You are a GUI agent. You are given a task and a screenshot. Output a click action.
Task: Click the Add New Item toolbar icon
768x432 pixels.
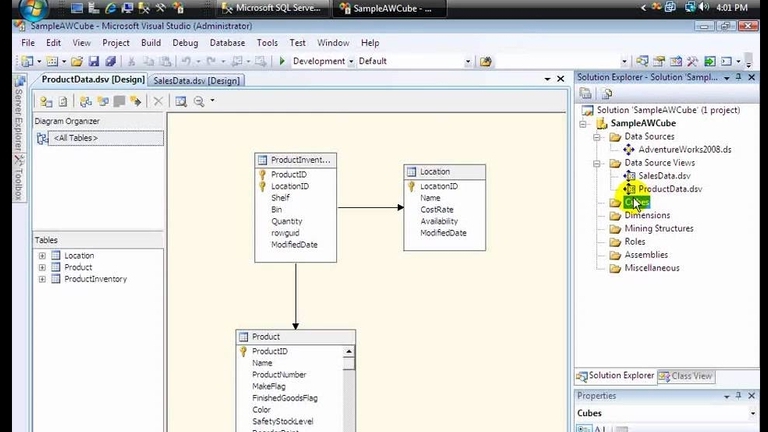(x=52, y=61)
